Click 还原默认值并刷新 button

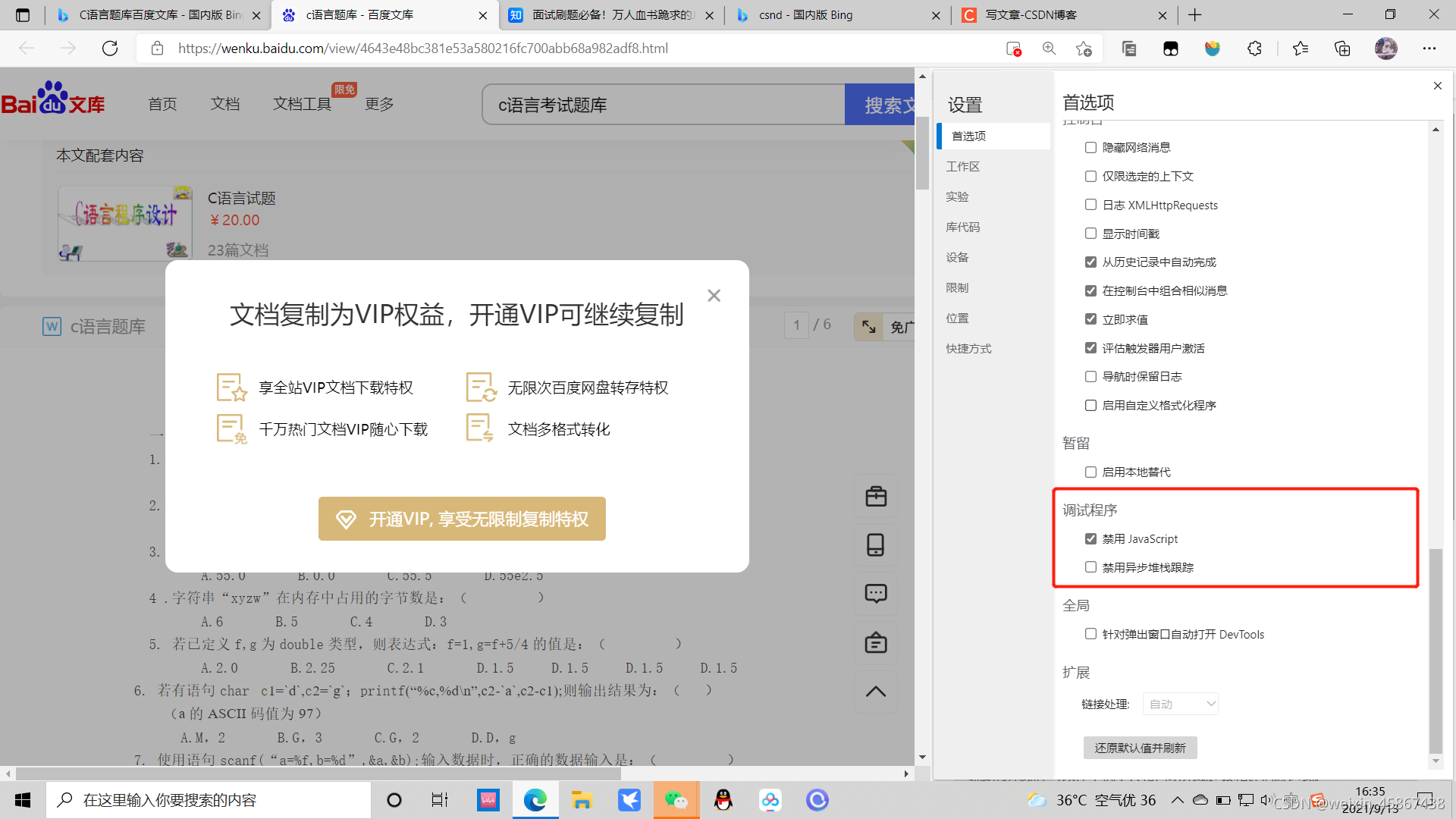(x=1140, y=748)
